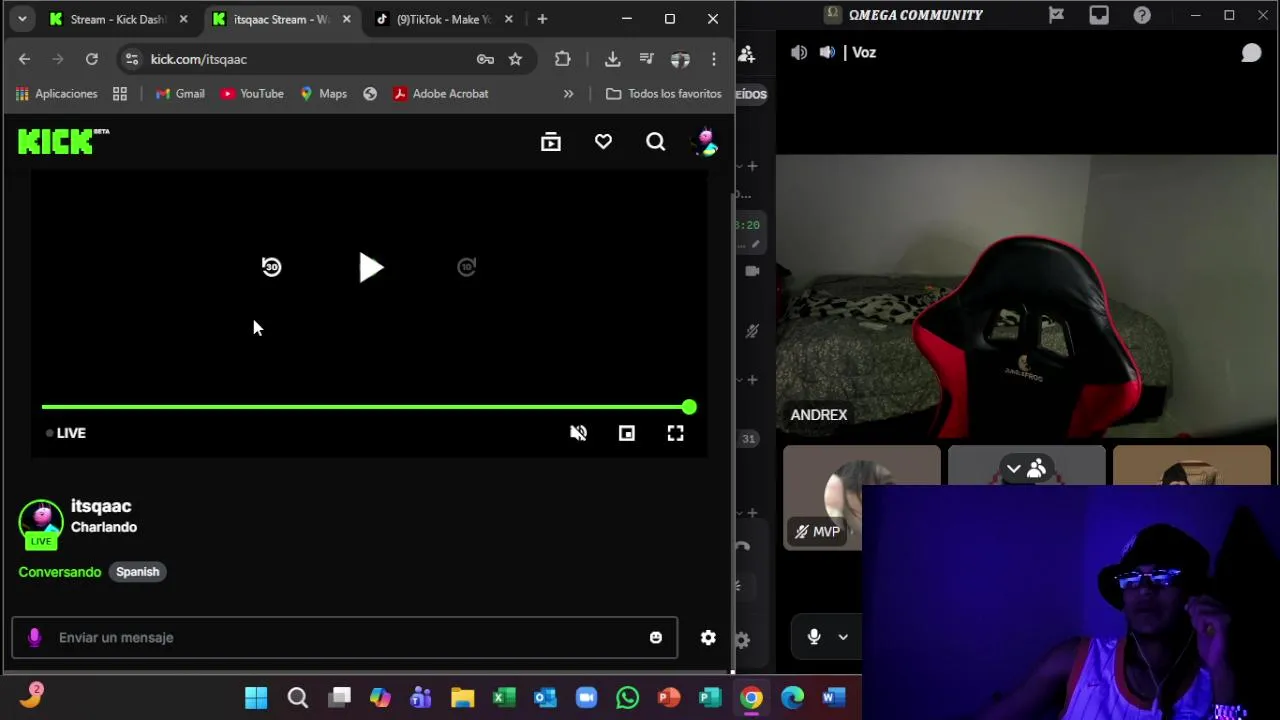Select ANDREX video tile in Discord
The width and height of the screenshot is (1280, 720).
click(x=1026, y=296)
